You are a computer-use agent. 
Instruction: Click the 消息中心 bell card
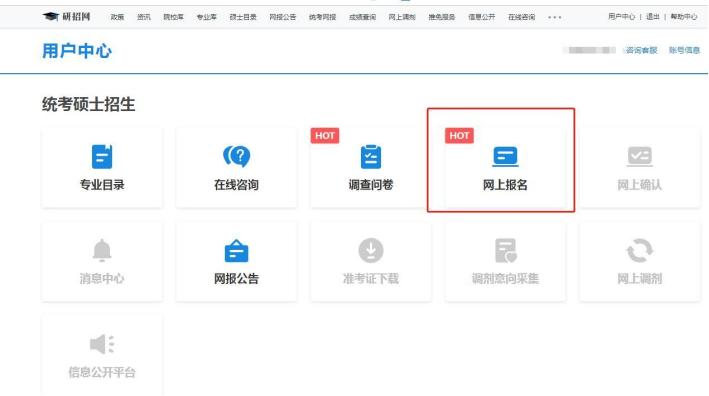coord(102,261)
